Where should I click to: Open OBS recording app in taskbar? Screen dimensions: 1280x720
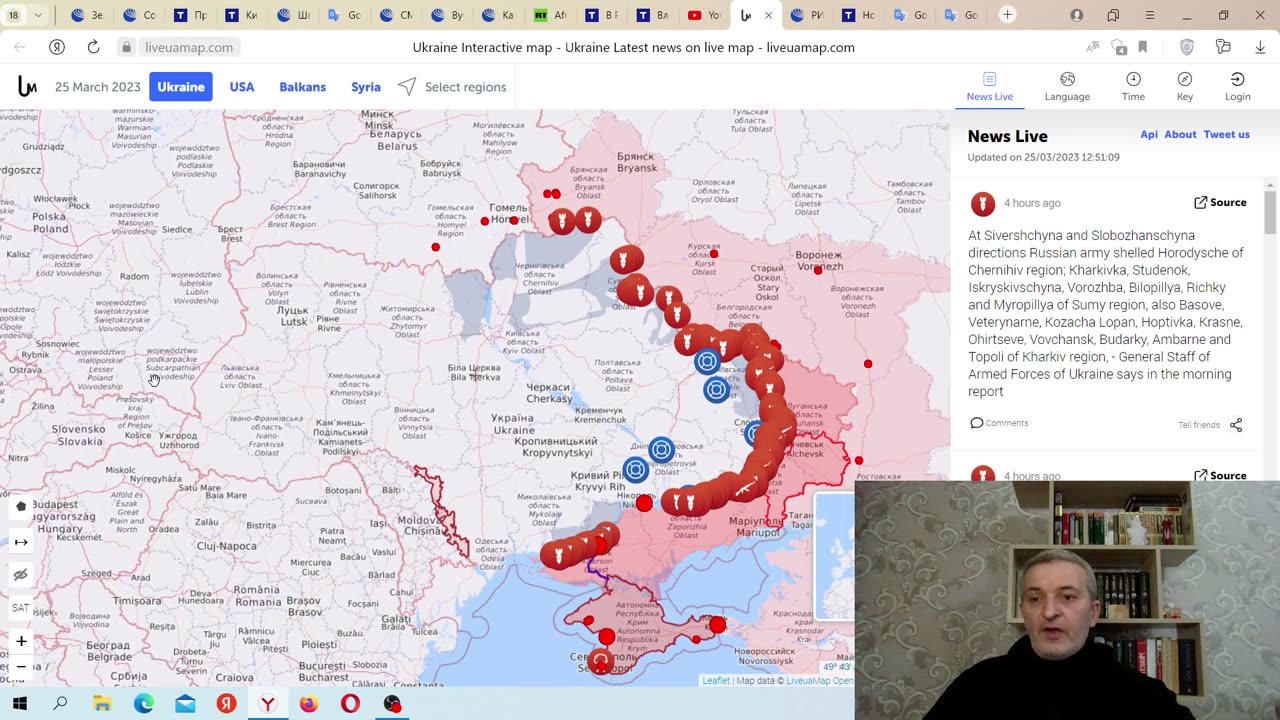[x=392, y=704]
